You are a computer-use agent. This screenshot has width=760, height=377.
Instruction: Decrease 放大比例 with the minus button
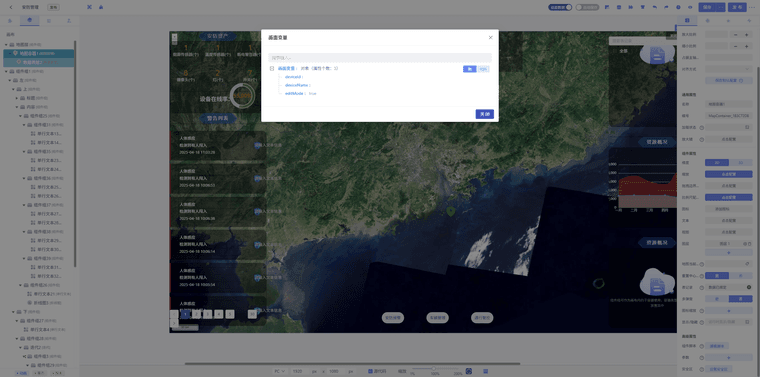[x=736, y=35]
